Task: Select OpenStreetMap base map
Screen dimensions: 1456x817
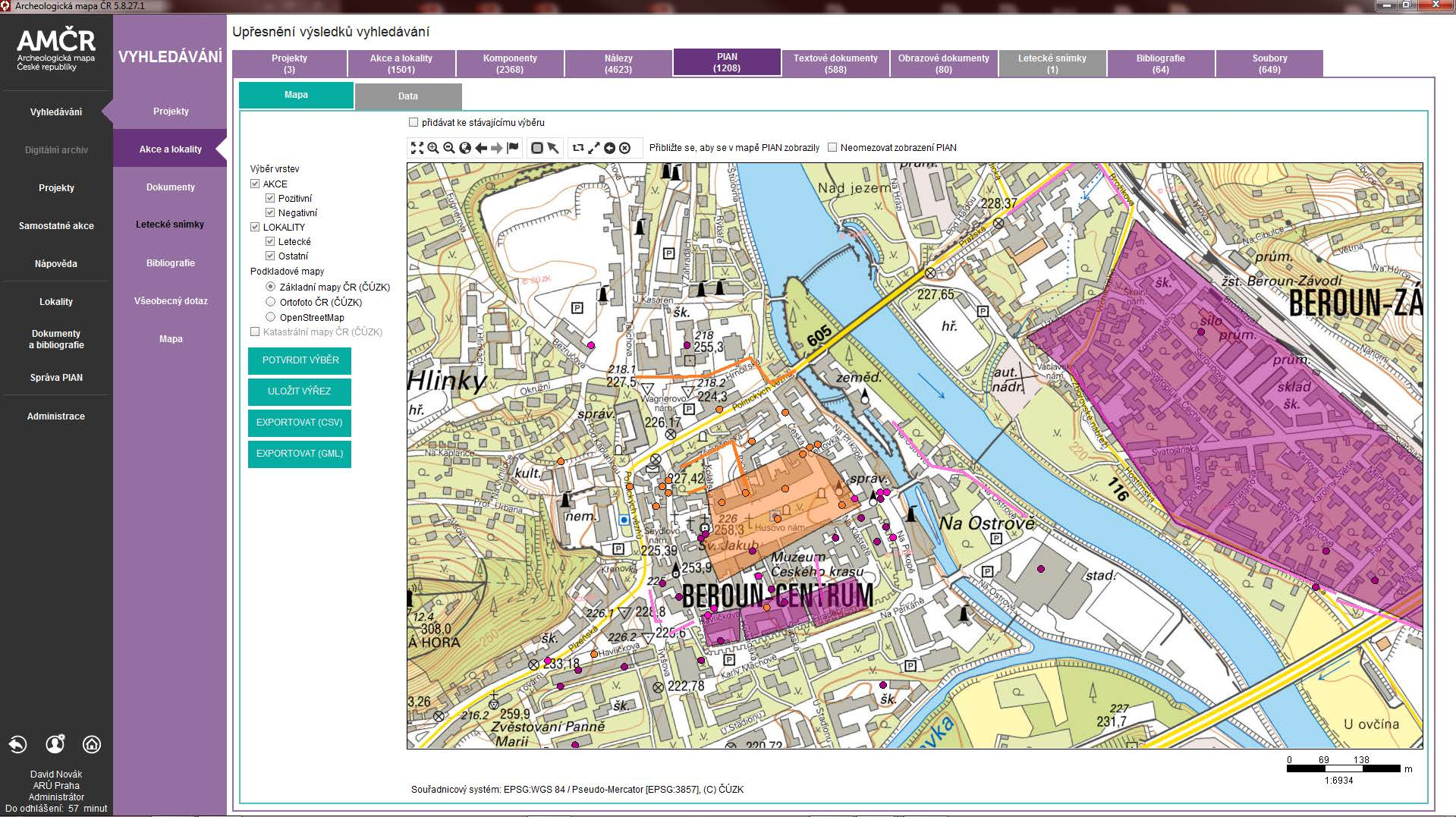Action: 270,317
